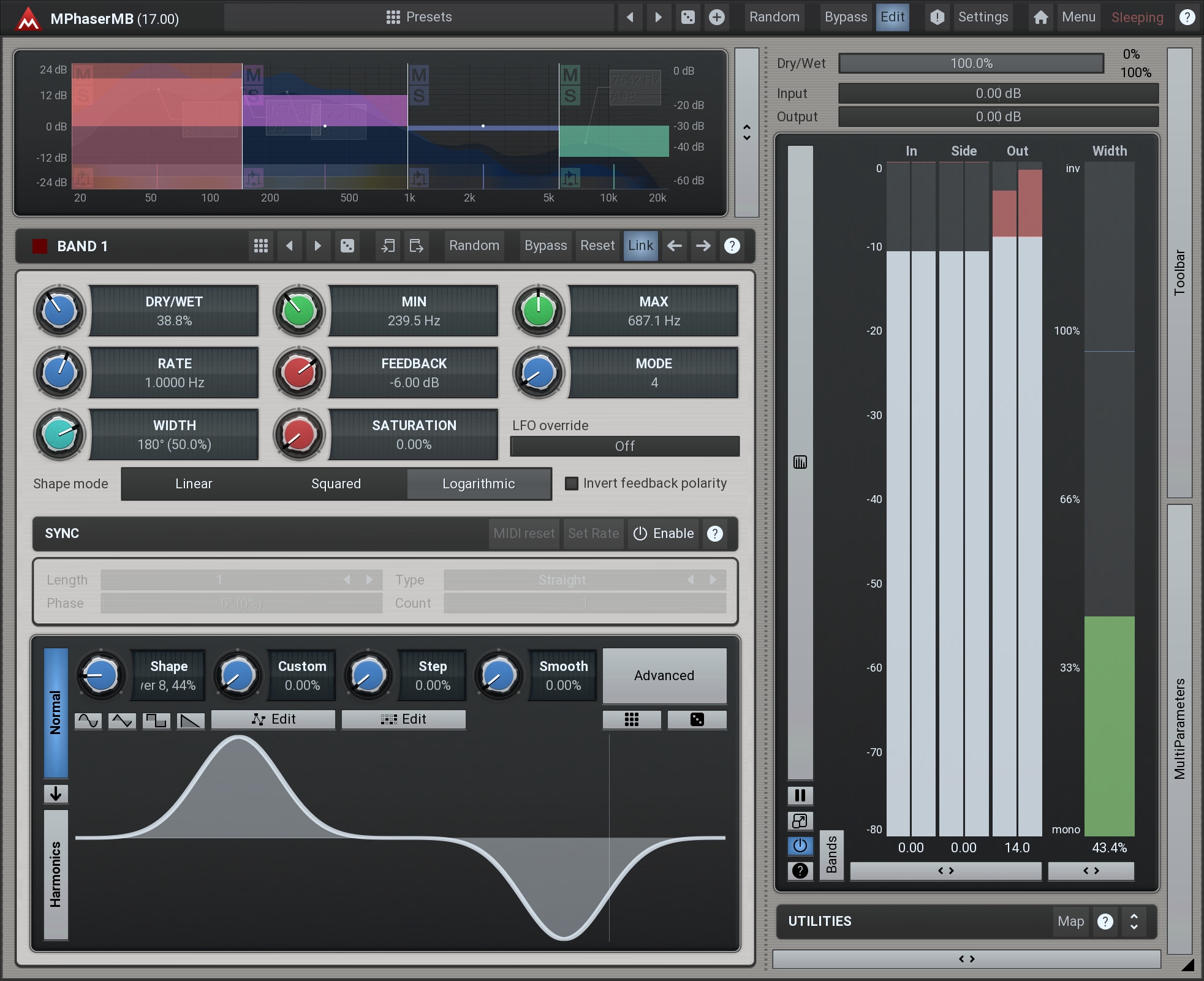Open the help question mark in the title bar
Image resolution: width=1204 pixels, height=981 pixels.
(1187, 17)
